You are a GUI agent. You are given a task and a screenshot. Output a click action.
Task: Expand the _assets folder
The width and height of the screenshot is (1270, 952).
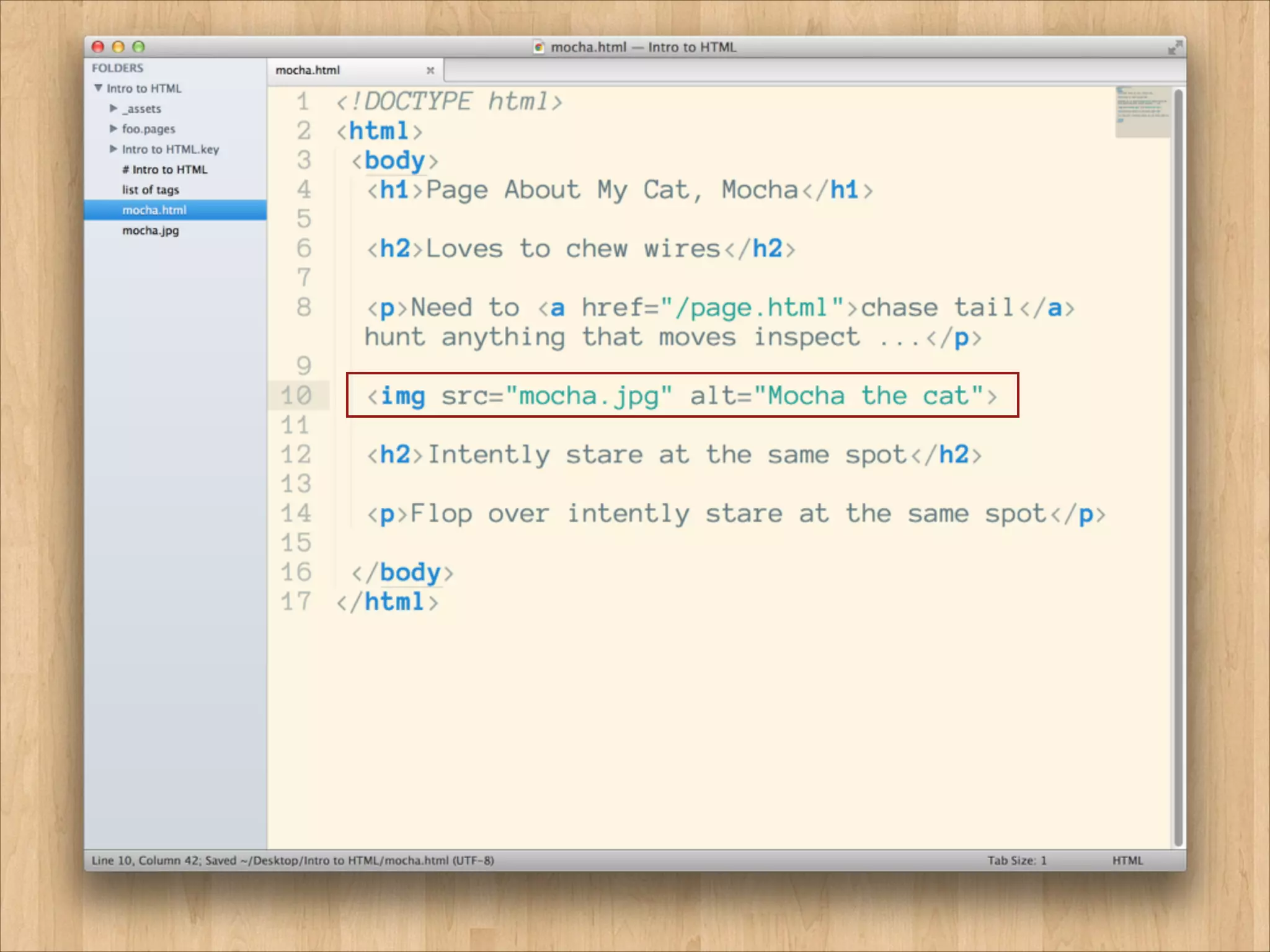[x=113, y=108]
